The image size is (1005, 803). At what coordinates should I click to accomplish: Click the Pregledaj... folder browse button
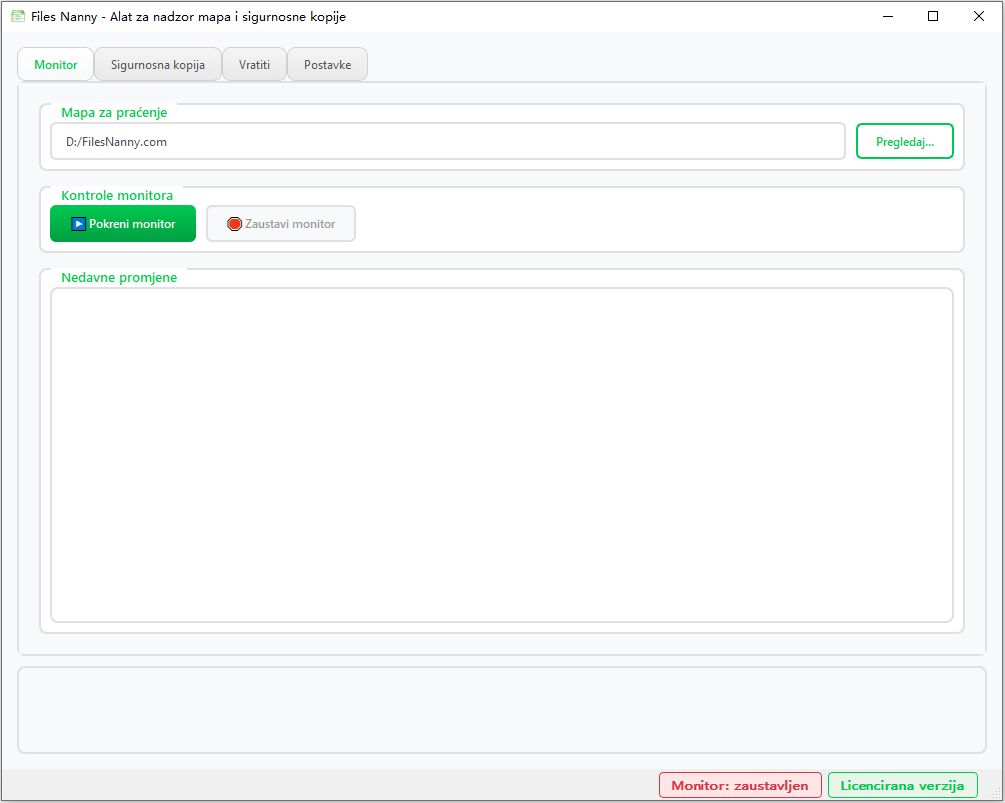click(x=904, y=140)
